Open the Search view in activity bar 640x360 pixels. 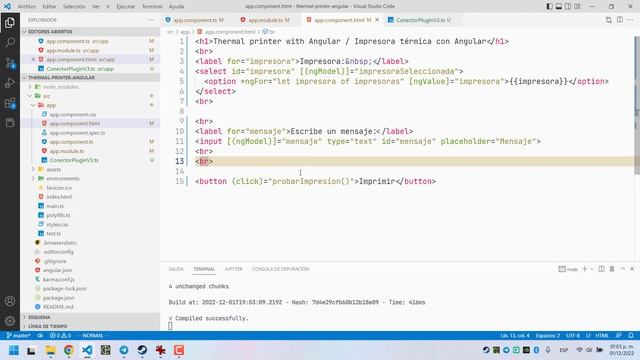click(x=10, y=42)
